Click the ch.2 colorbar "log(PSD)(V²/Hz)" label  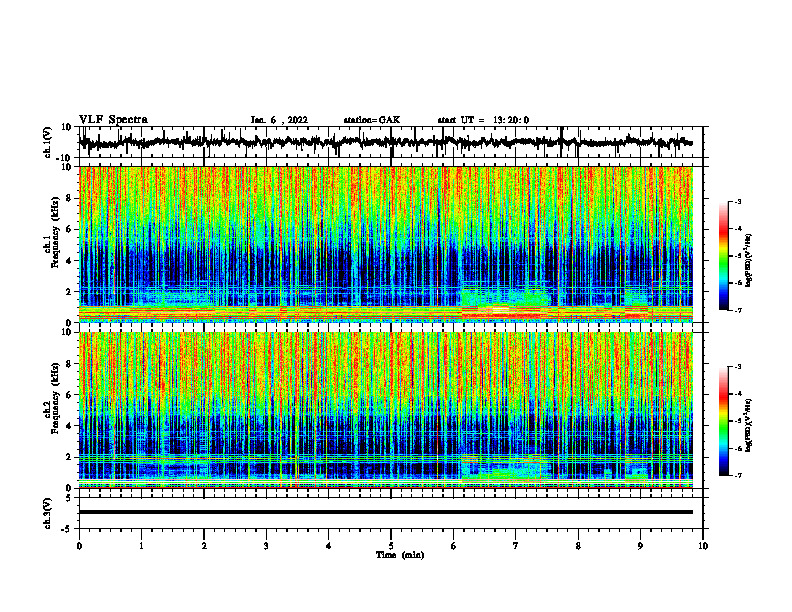[x=749, y=425]
